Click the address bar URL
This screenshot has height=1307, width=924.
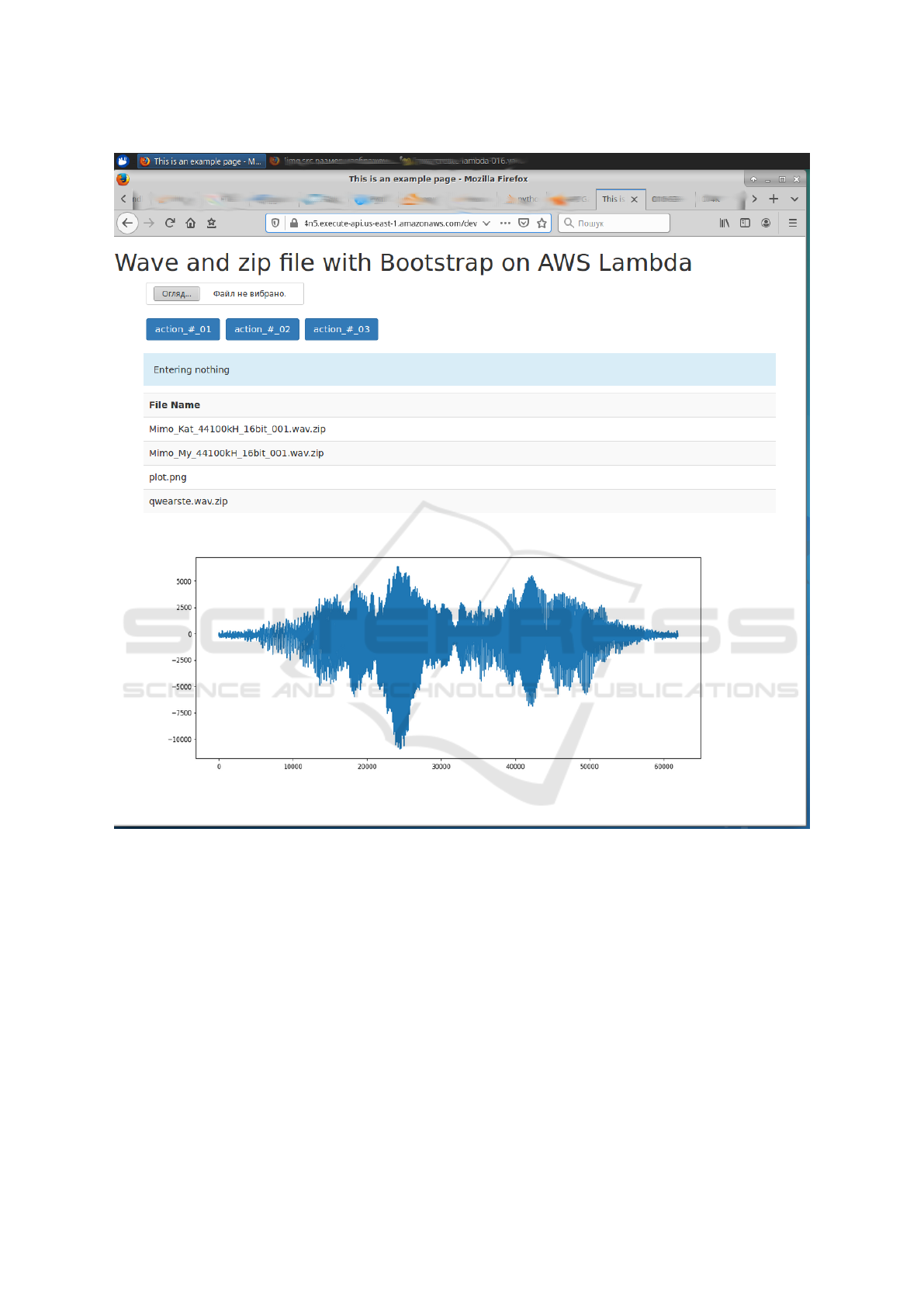390,224
